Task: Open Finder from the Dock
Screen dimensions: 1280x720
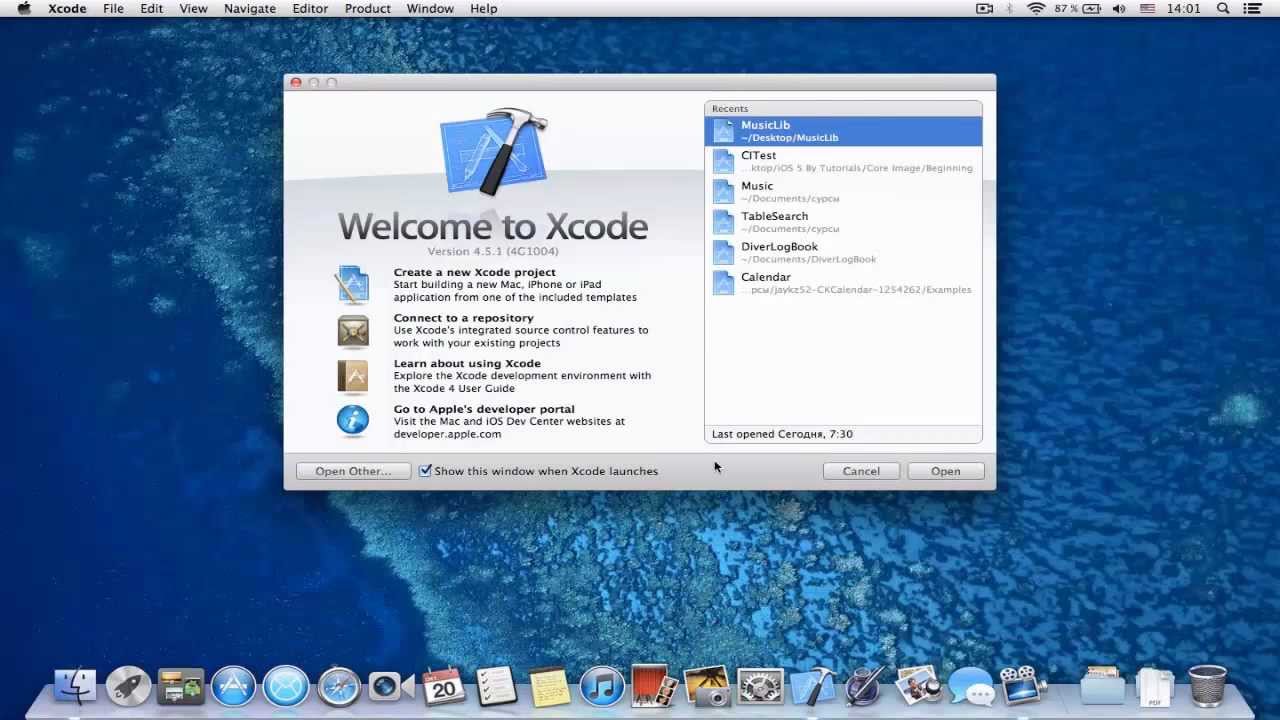Action: pos(75,686)
